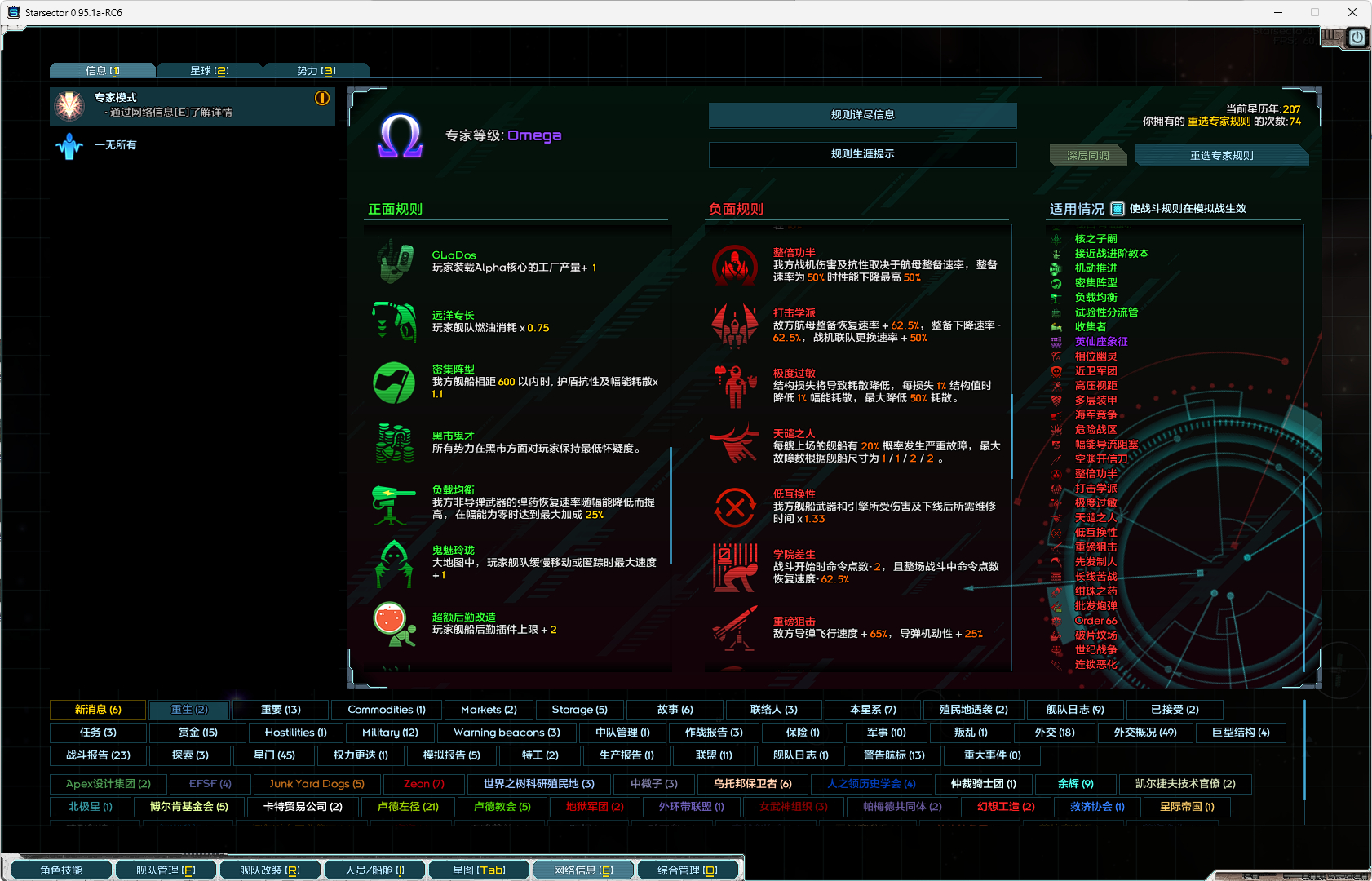Click the GLaDos rule icon
The height and width of the screenshot is (881, 1372).
tap(395, 262)
